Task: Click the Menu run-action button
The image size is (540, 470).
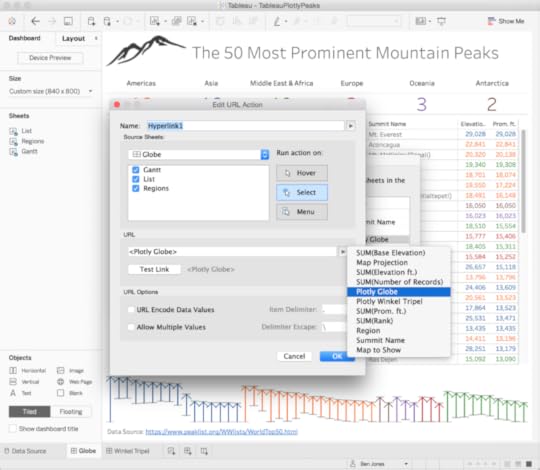Action: (x=302, y=212)
